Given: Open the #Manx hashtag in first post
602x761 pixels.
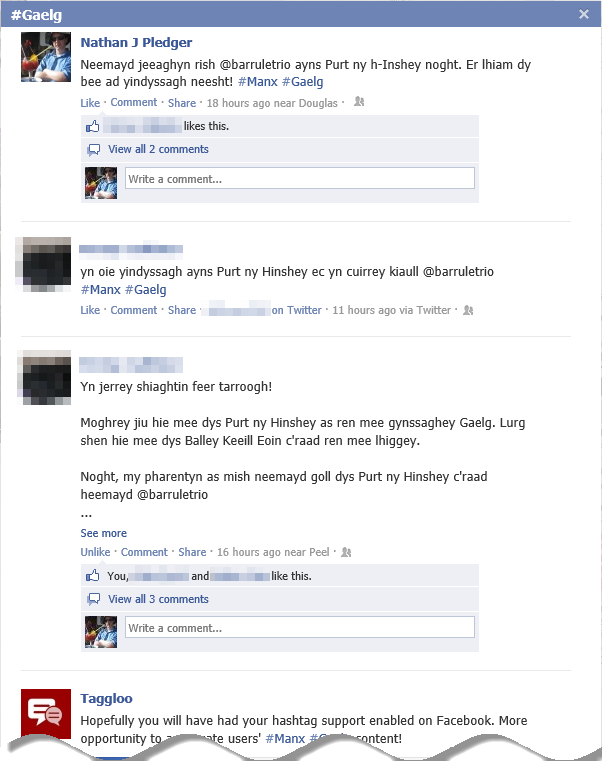Looking at the screenshot, I should [x=258, y=82].
